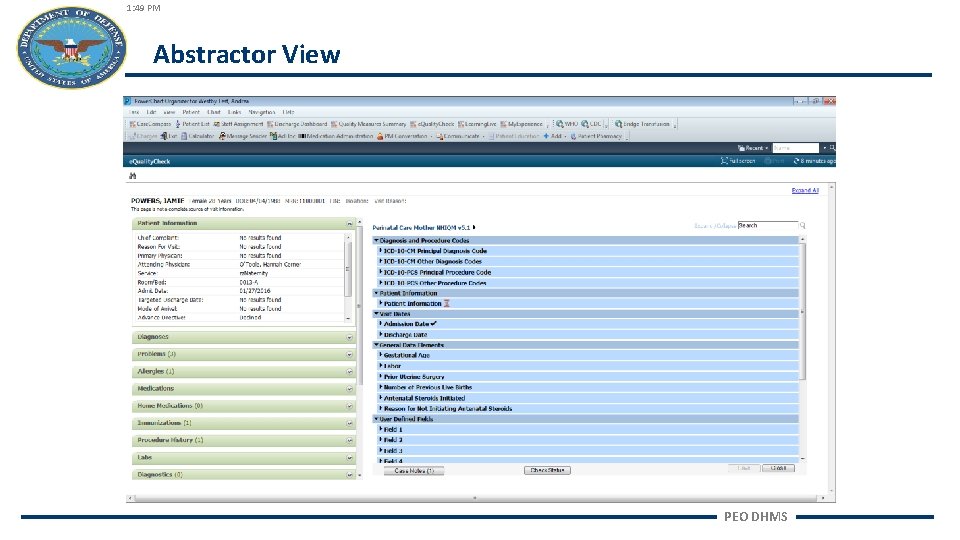Open Message Sender
Screen dimensions: 960x540
tap(242, 136)
